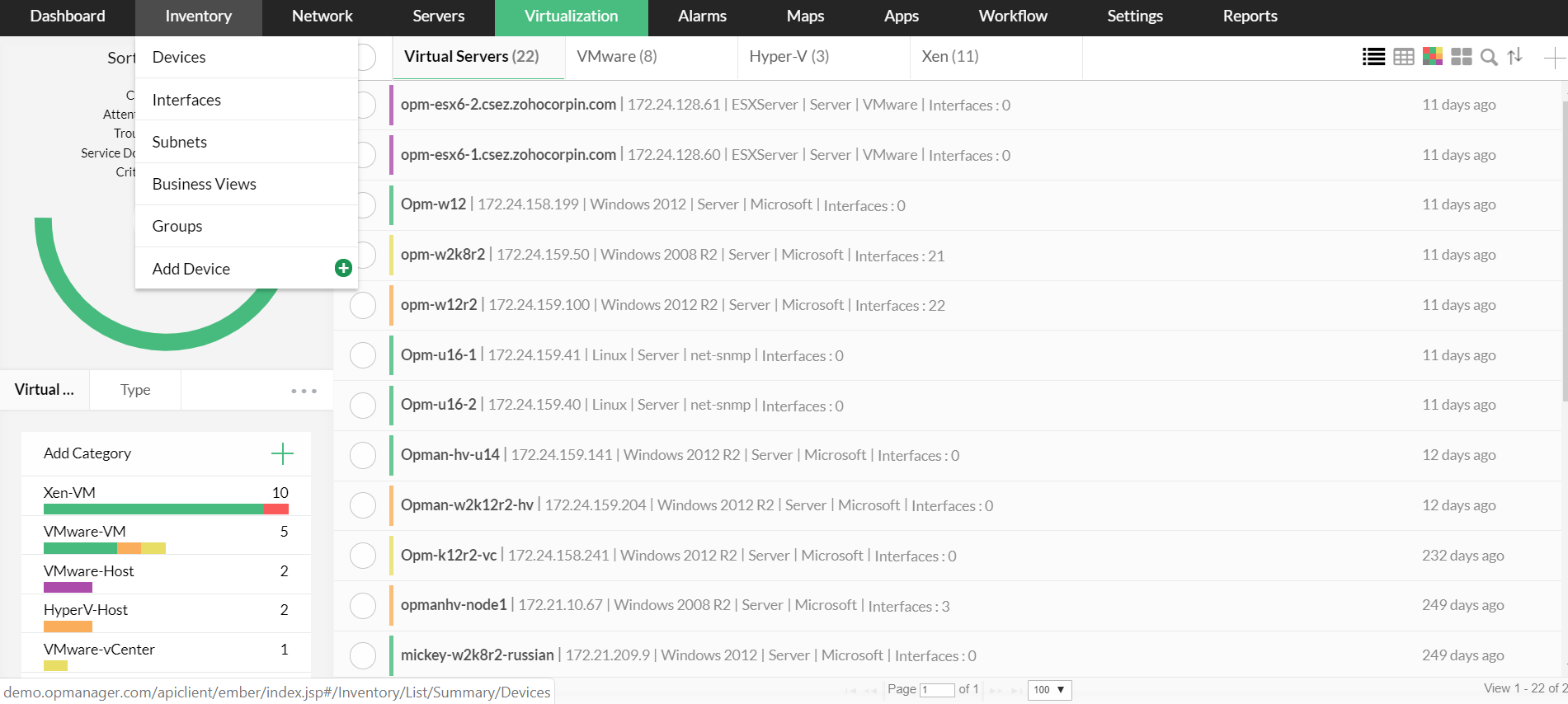Click green plus beside Add Device
Viewport: 1568px width, 704px height.
[343, 268]
